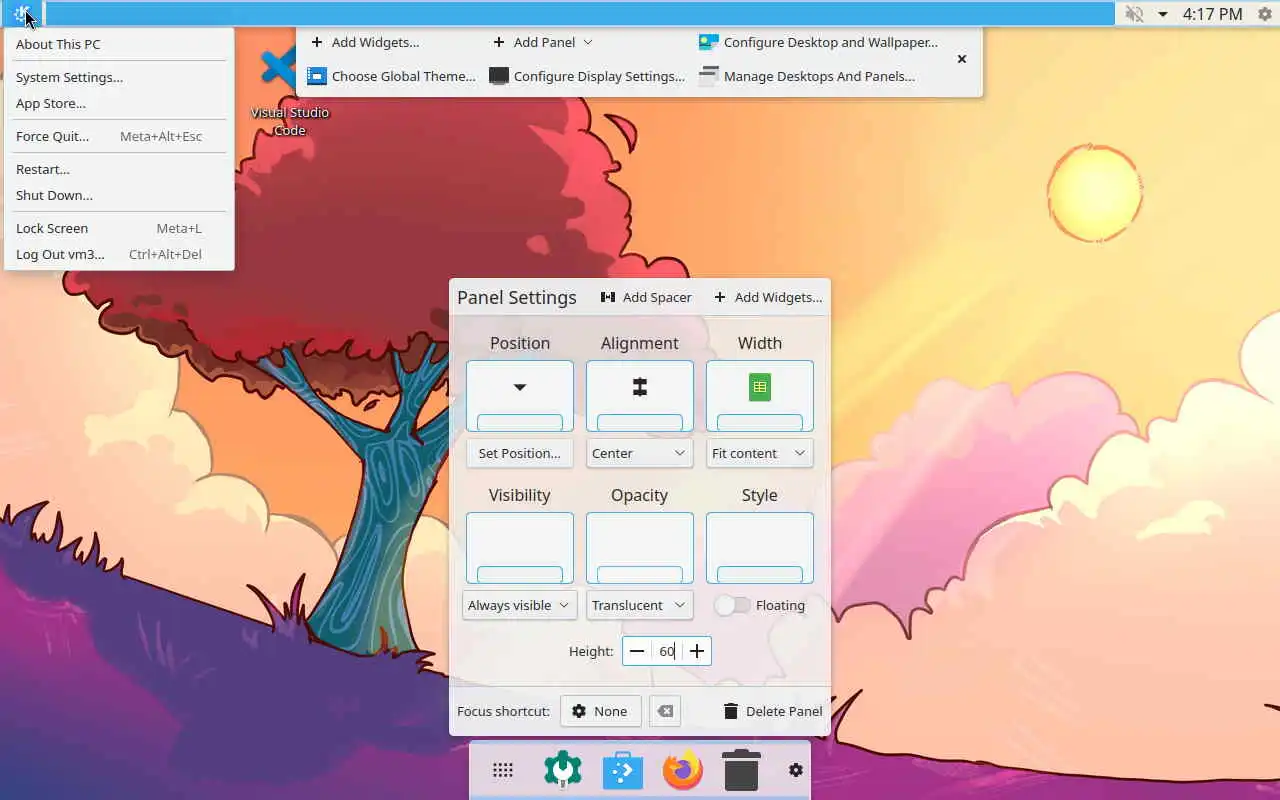Choose Log Out vm3 entry
Screen dimensions: 1280x800
tap(119, 254)
